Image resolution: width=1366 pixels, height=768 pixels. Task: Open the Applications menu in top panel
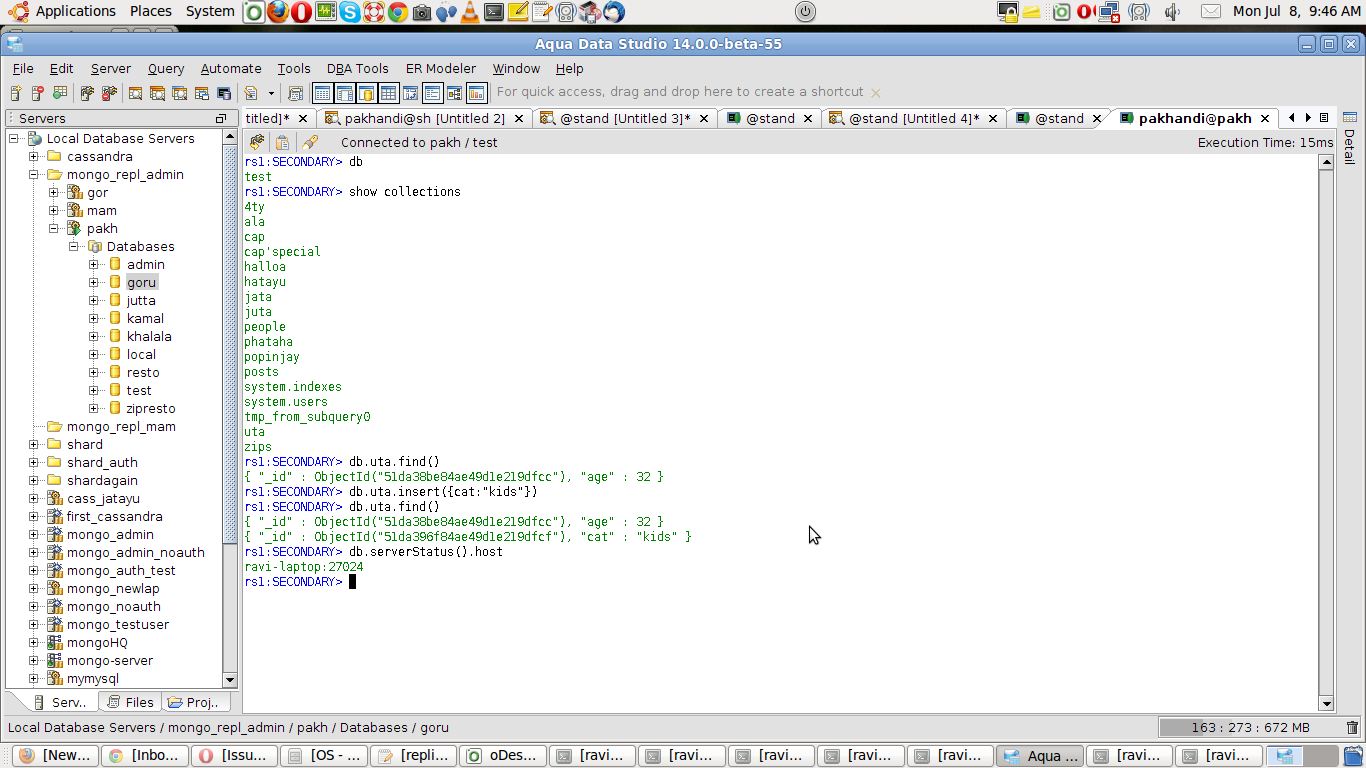[63, 11]
